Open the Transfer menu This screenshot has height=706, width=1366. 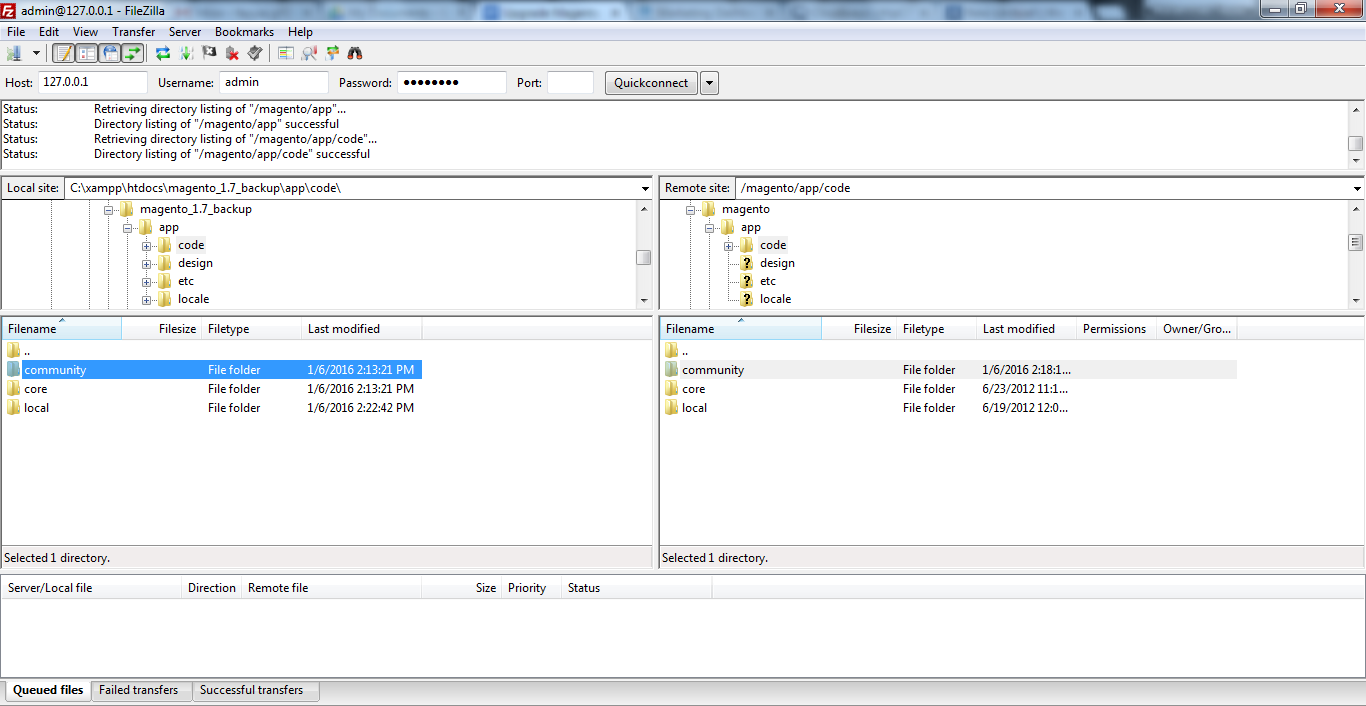pos(134,32)
